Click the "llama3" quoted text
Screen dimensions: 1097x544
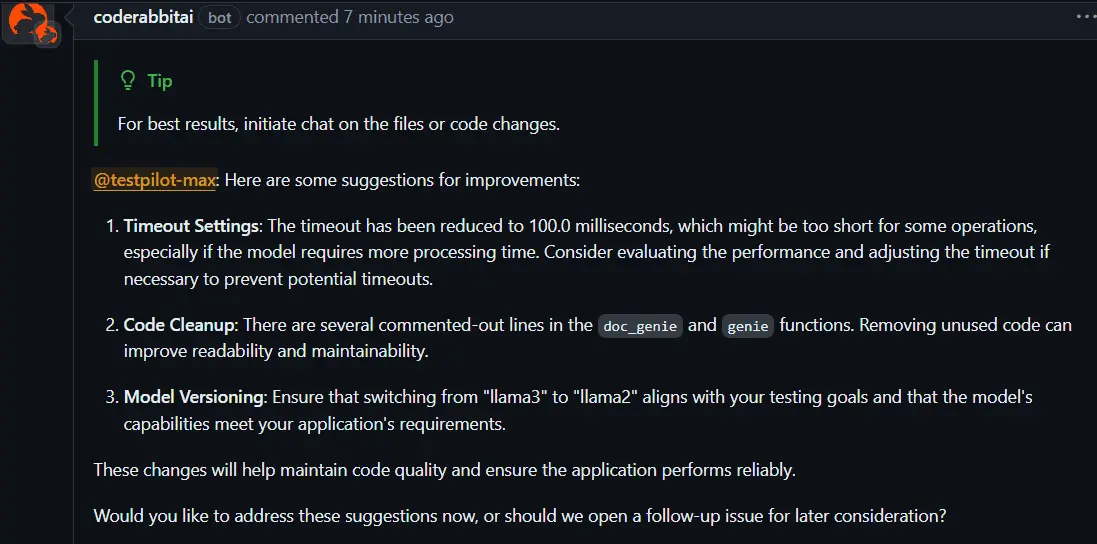click(513, 397)
